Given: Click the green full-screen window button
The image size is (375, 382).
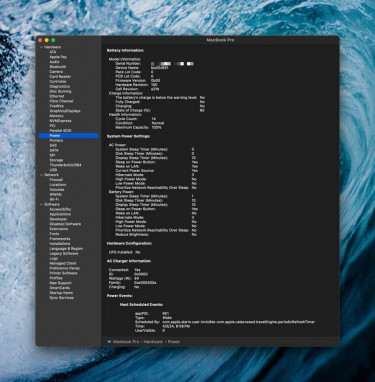Looking at the screenshot, I should [x=53, y=40].
